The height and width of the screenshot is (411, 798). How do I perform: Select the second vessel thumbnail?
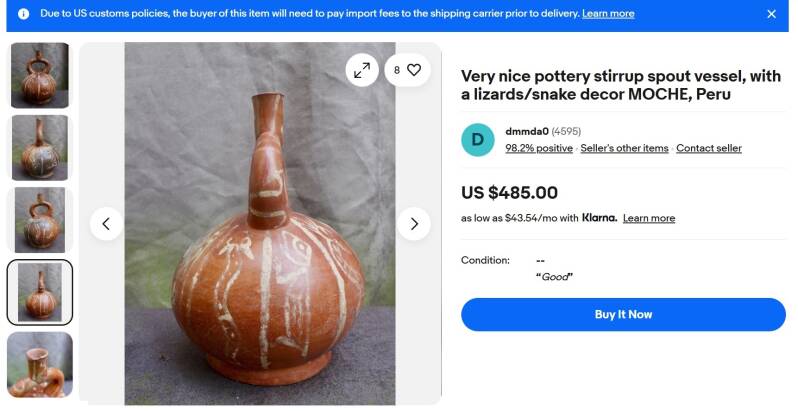[40, 148]
